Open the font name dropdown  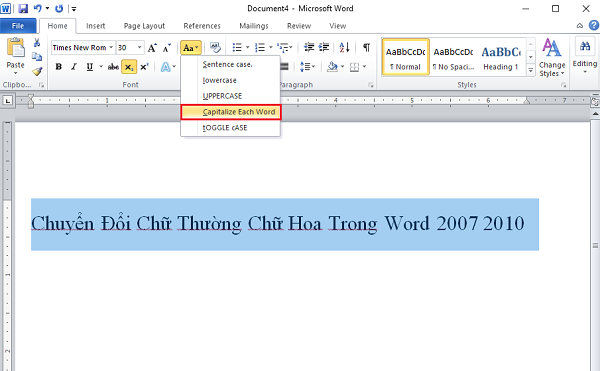point(111,47)
